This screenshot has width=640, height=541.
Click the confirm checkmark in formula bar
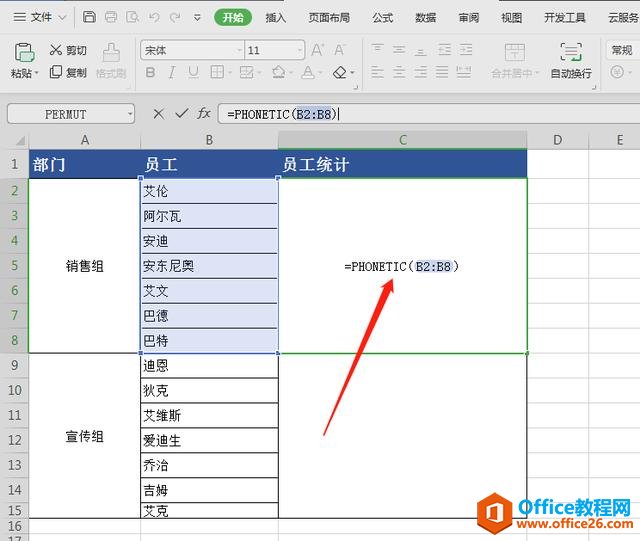[182, 114]
